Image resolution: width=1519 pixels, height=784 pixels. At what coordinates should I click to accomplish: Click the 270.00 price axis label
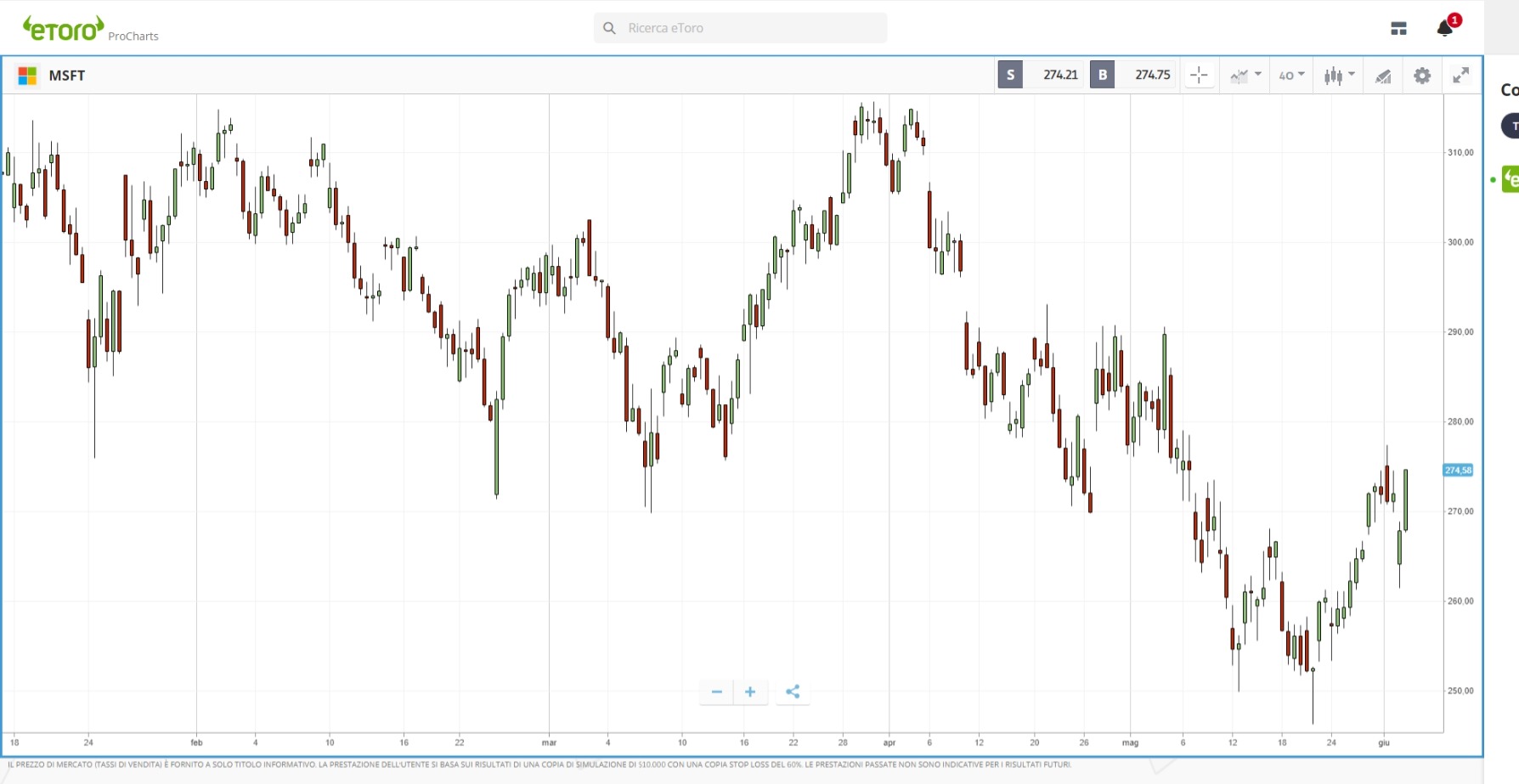[1460, 511]
